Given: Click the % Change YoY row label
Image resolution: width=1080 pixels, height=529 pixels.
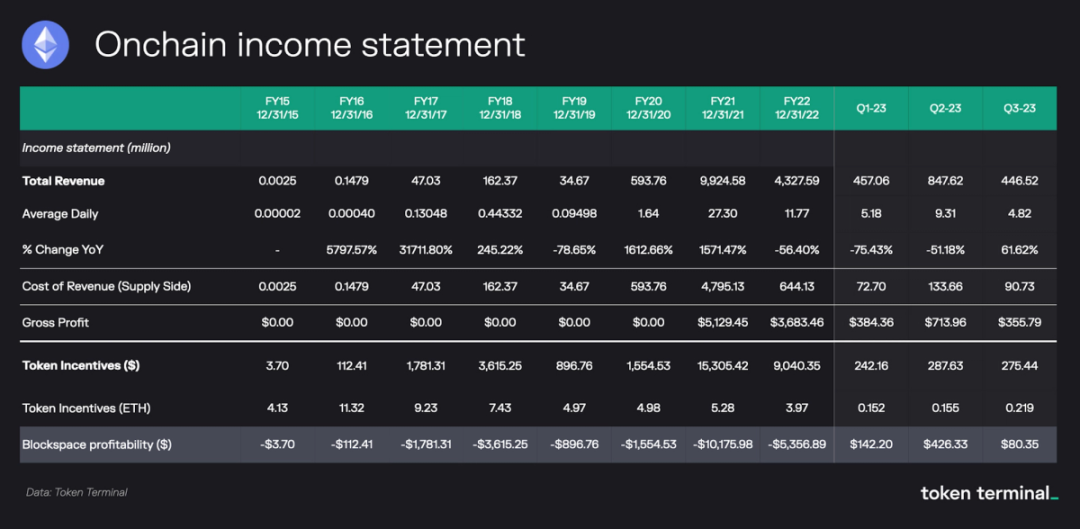Looking at the screenshot, I should 63,250.
